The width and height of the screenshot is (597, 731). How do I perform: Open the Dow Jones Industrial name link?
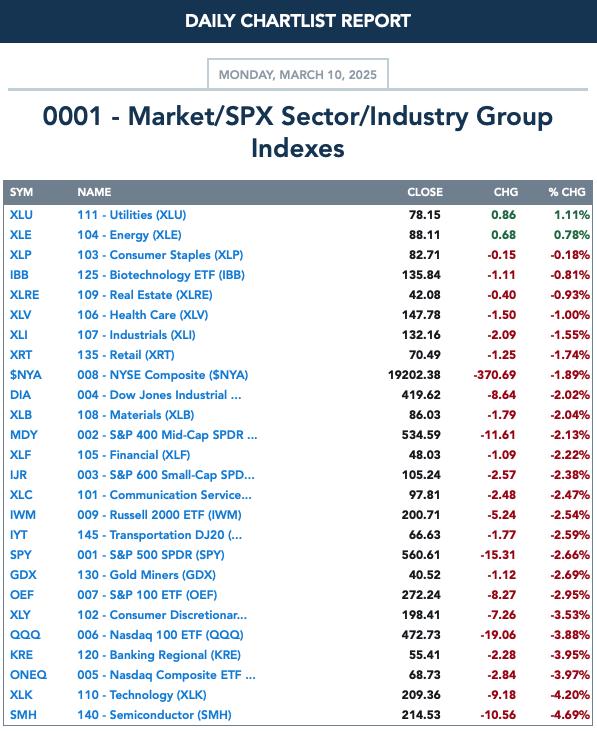click(x=159, y=395)
